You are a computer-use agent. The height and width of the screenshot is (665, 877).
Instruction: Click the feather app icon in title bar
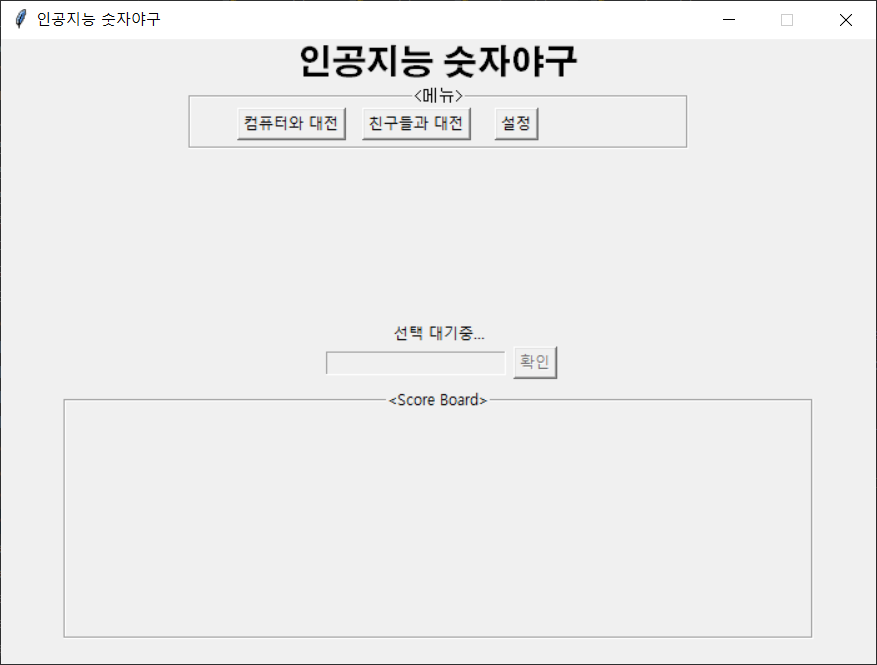click(x=21, y=19)
